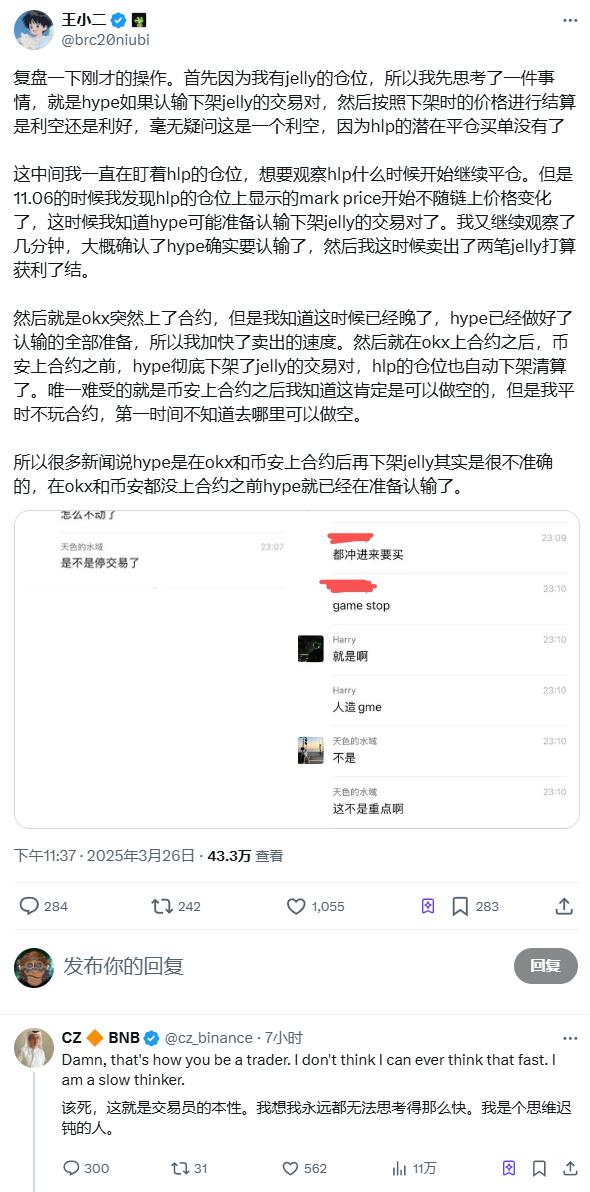Image resolution: width=590 pixels, height=1192 pixels.
Task: Open the main post's three-dot menu
Action: tap(569, 20)
